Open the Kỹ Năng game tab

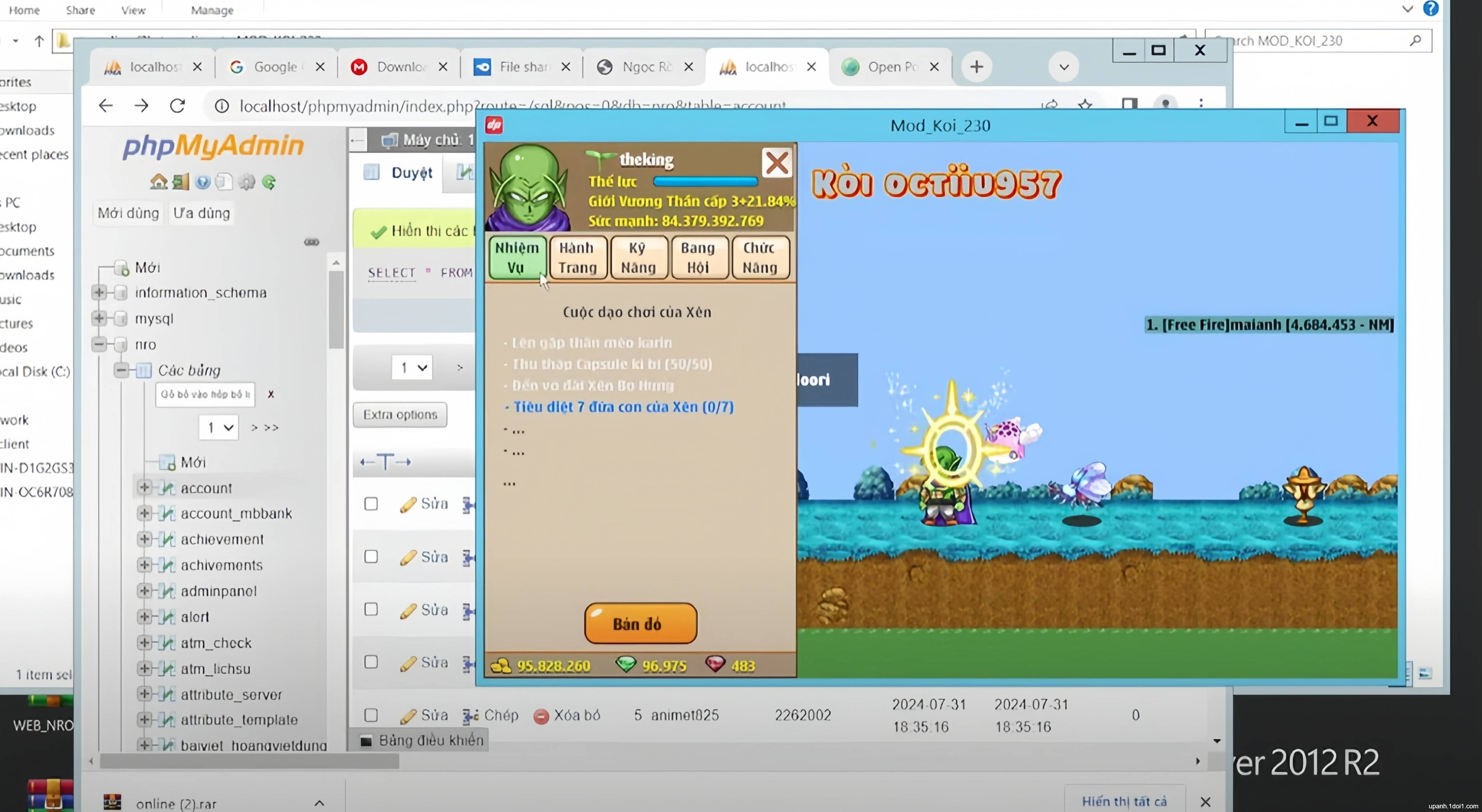click(x=638, y=258)
